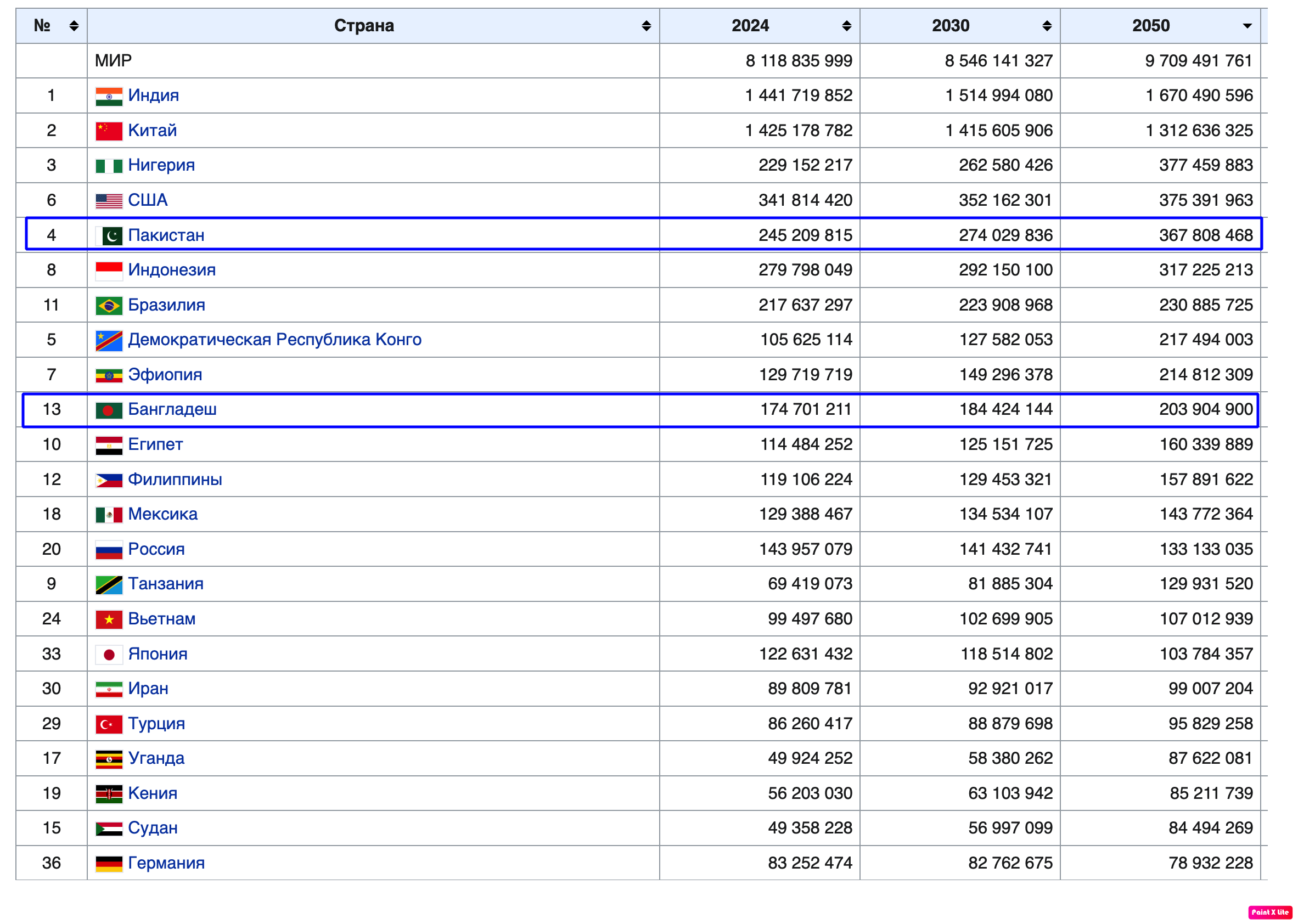Viewport: 1298px width, 924px height.
Task: Click the Kenya flag icon
Action: coord(109,795)
